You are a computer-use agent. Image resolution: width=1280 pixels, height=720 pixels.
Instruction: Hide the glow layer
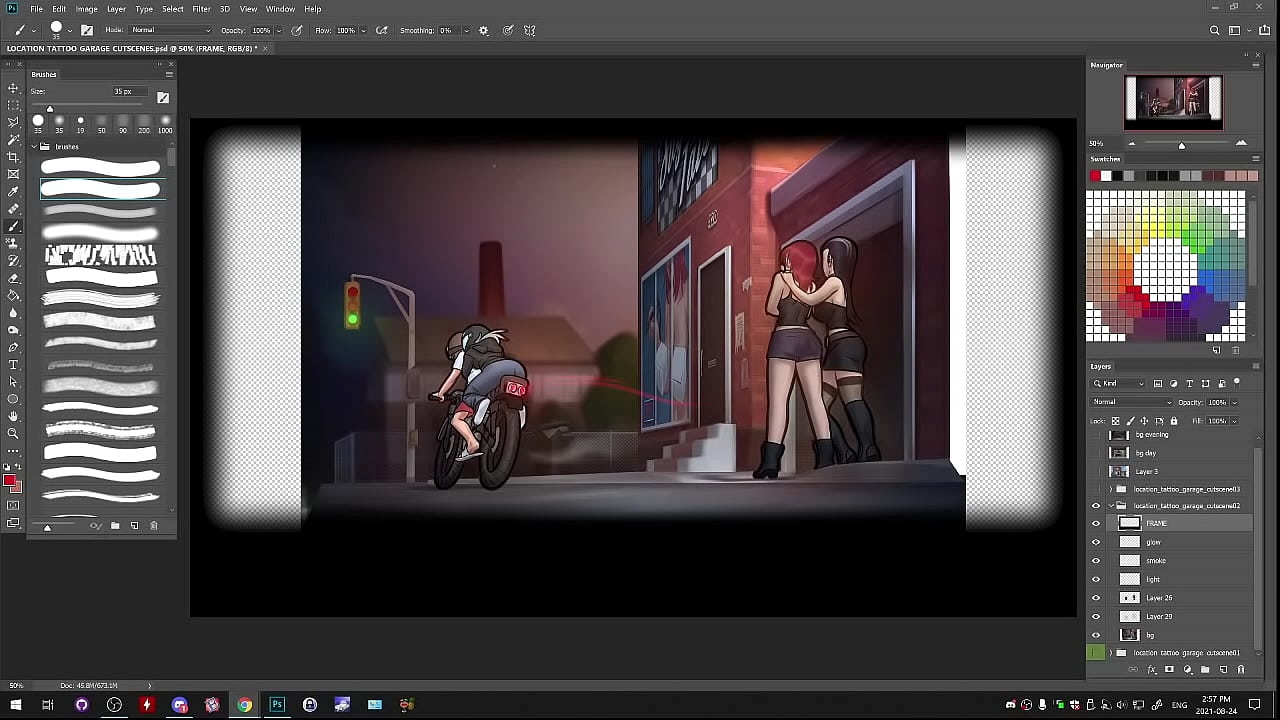coord(1096,542)
